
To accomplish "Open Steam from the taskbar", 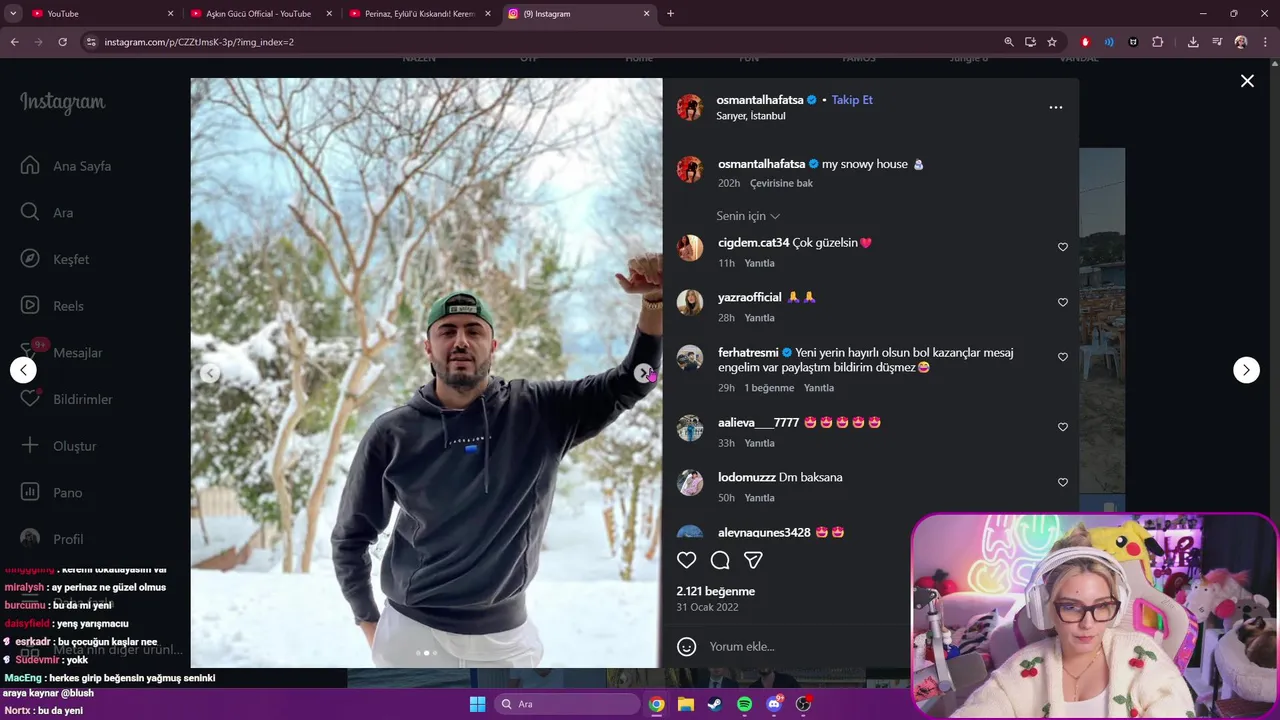I will tap(714, 704).
